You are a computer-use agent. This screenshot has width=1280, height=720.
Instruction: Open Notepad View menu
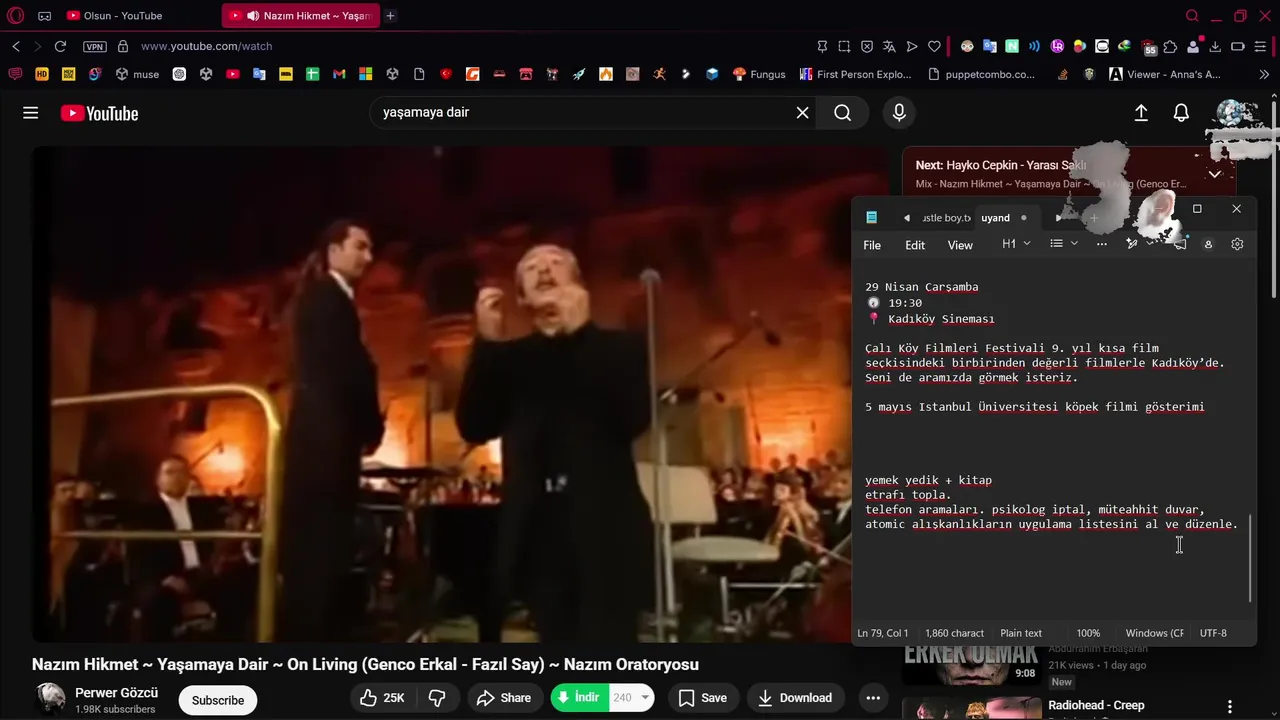click(960, 245)
